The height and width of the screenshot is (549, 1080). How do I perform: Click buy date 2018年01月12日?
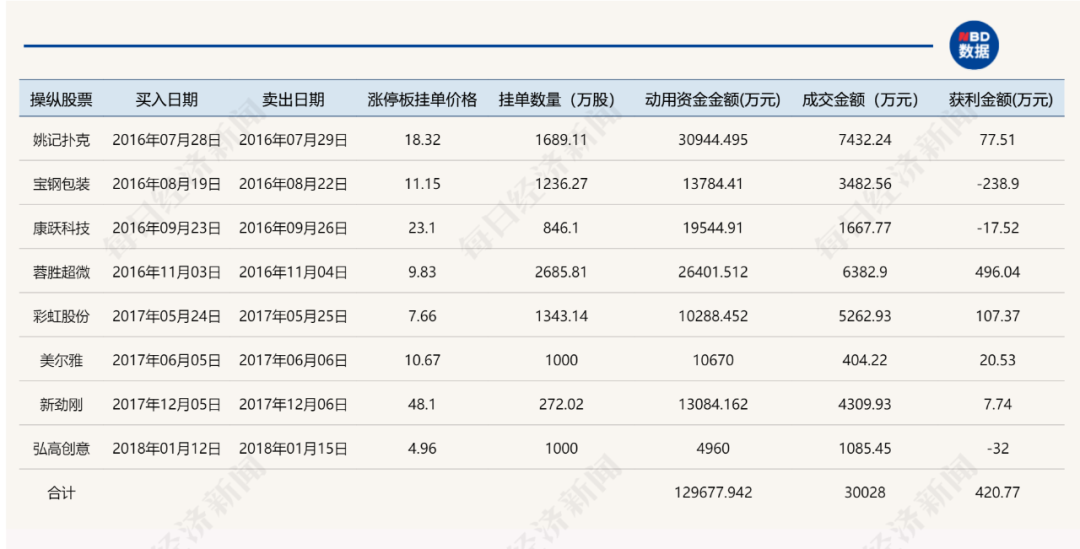coord(167,448)
